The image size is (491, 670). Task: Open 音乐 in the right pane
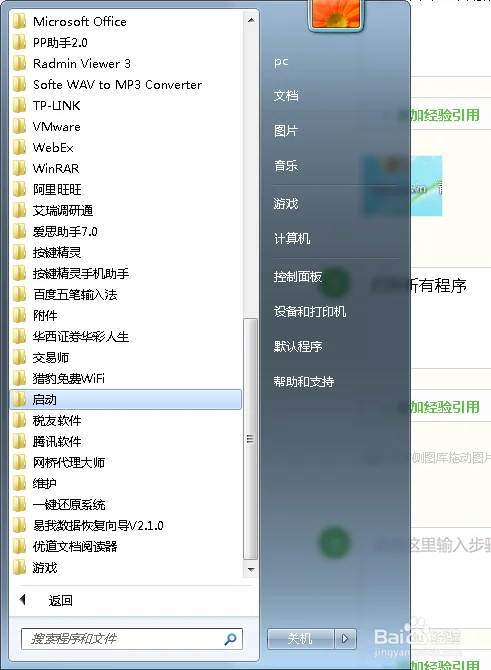tap(286, 166)
